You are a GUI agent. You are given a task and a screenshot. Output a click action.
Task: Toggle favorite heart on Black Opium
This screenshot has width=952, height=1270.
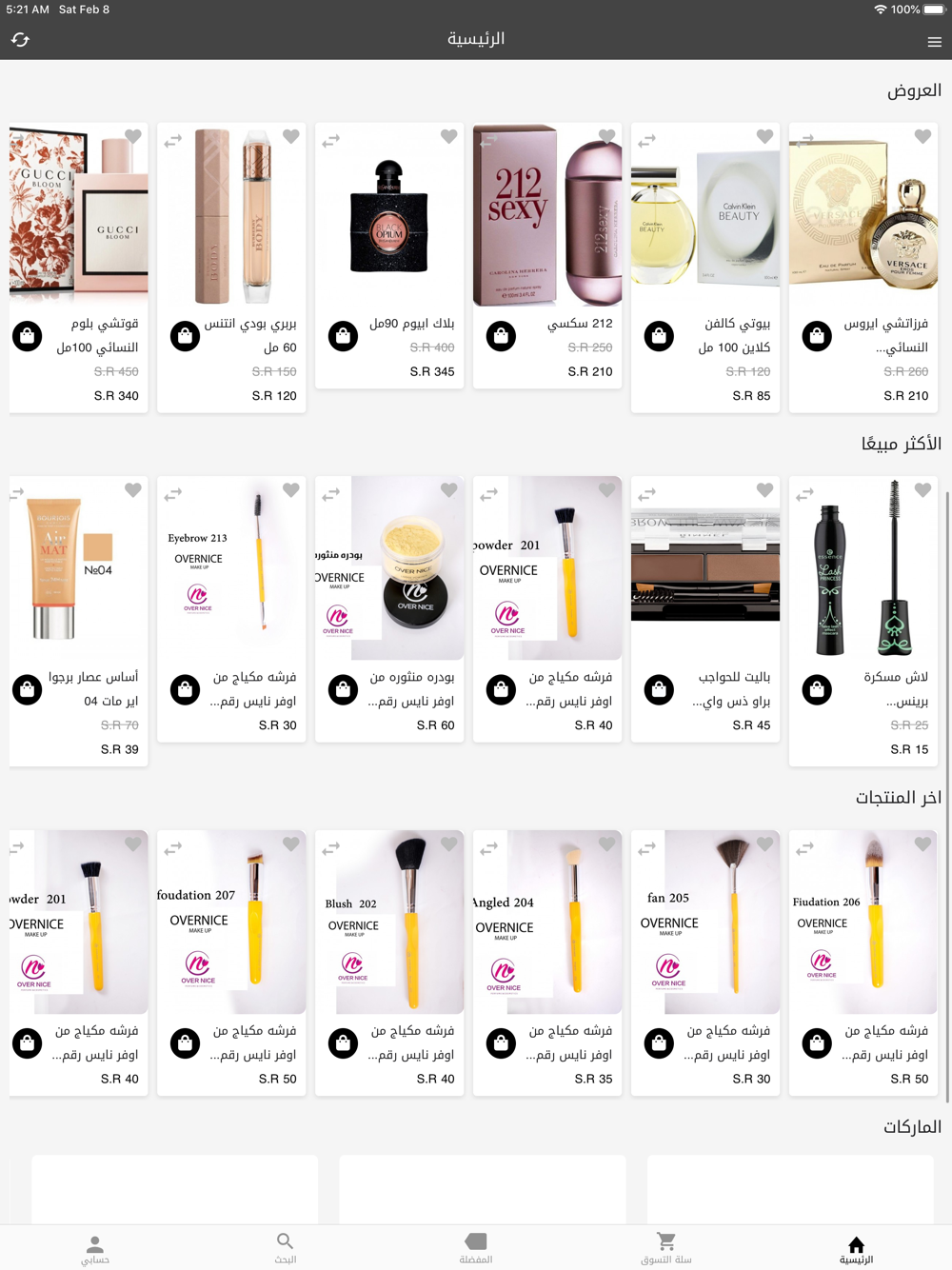[448, 136]
